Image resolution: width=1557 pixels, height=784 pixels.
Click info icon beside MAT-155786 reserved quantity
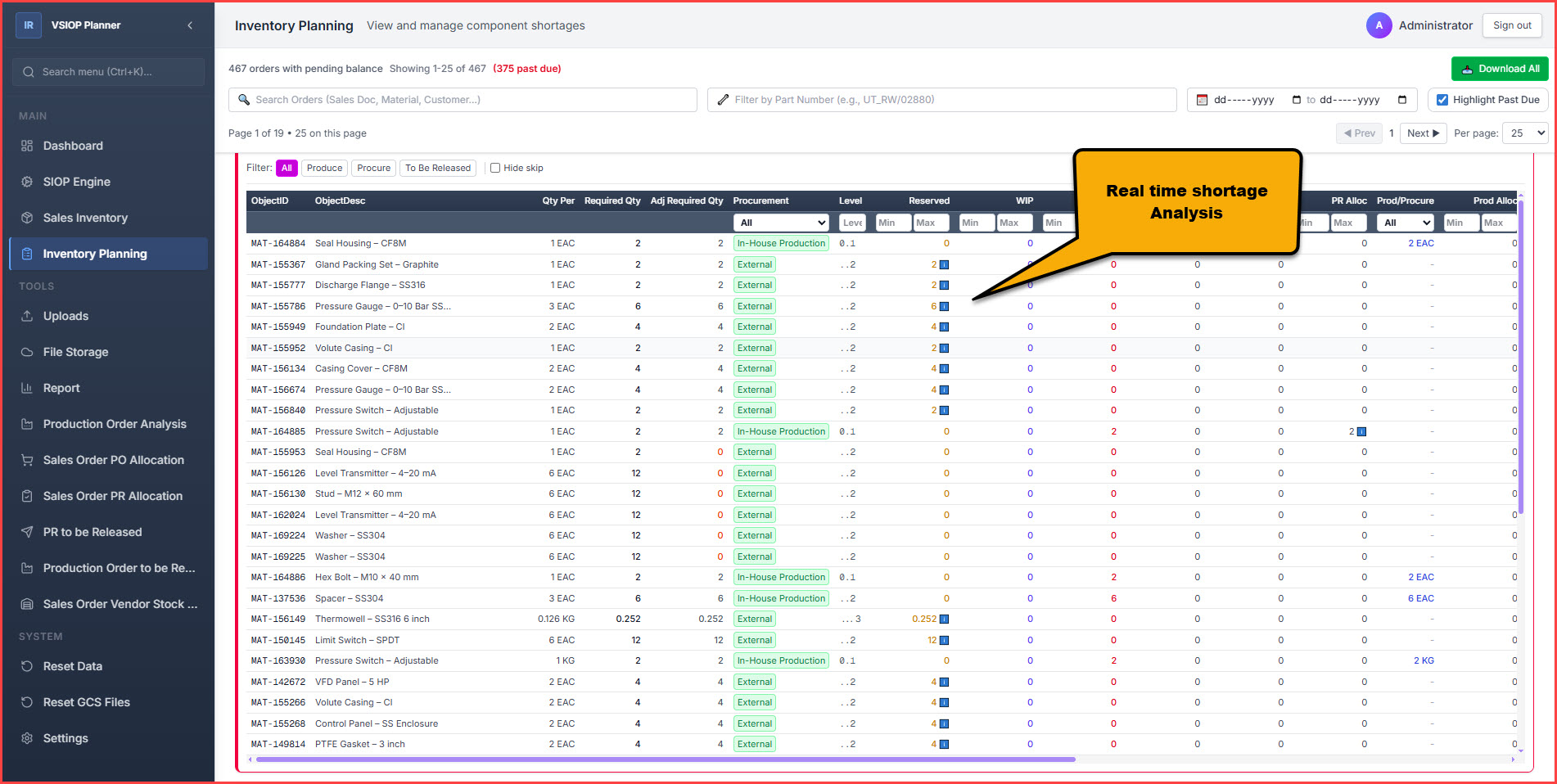coord(944,306)
